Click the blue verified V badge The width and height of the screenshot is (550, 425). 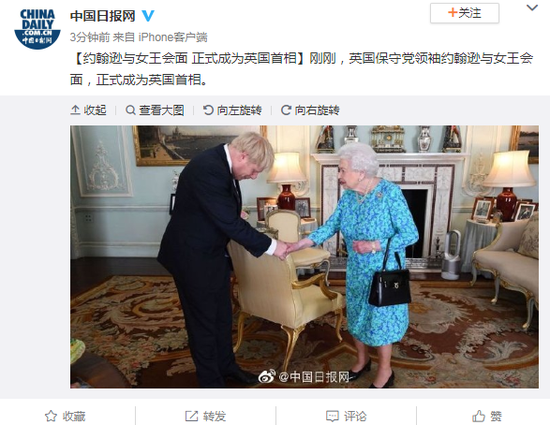coord(148,15)
